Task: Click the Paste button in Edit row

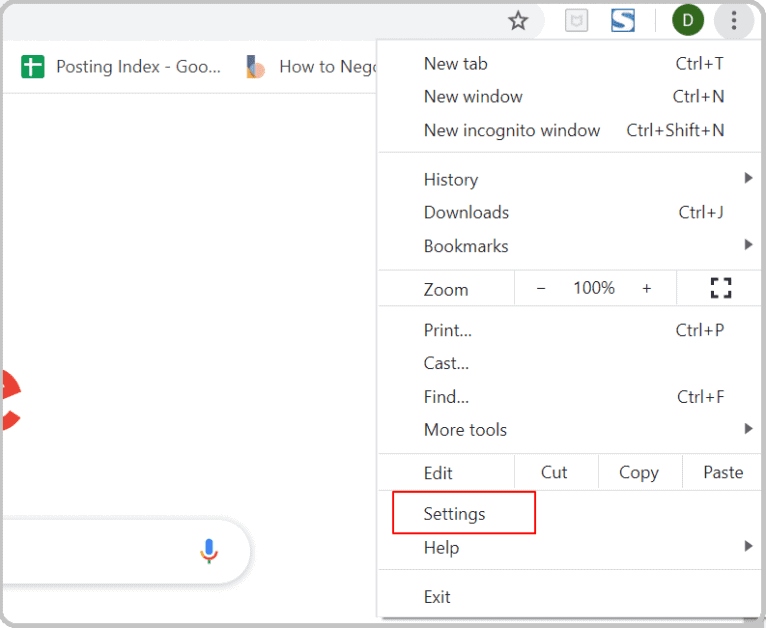Action: 723,472
